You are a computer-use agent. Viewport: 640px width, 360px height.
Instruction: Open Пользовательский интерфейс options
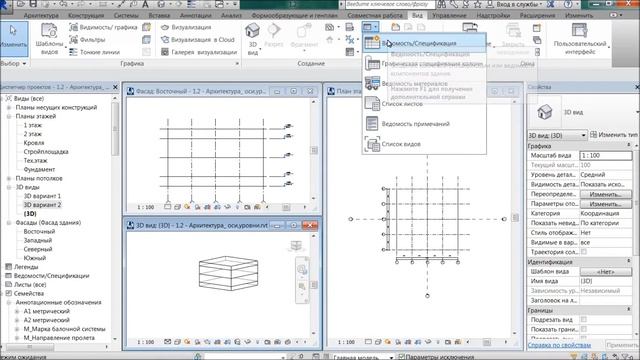tap(580, 39)
